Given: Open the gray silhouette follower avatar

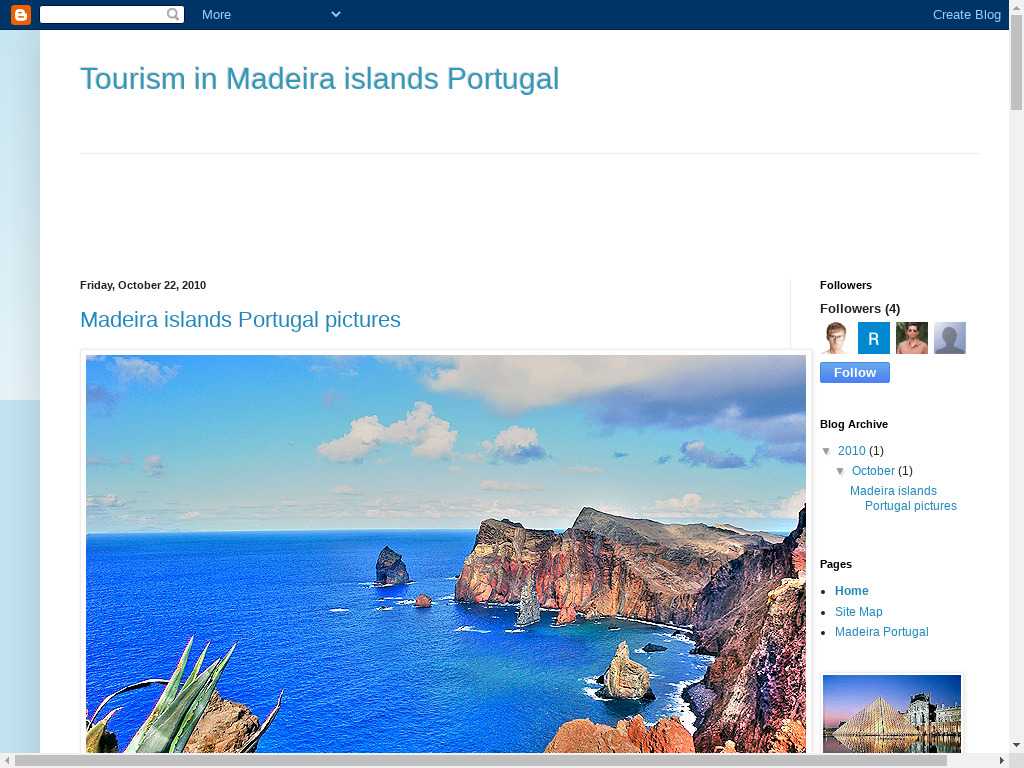Looking at the screenshot, I should pos(950,338).
